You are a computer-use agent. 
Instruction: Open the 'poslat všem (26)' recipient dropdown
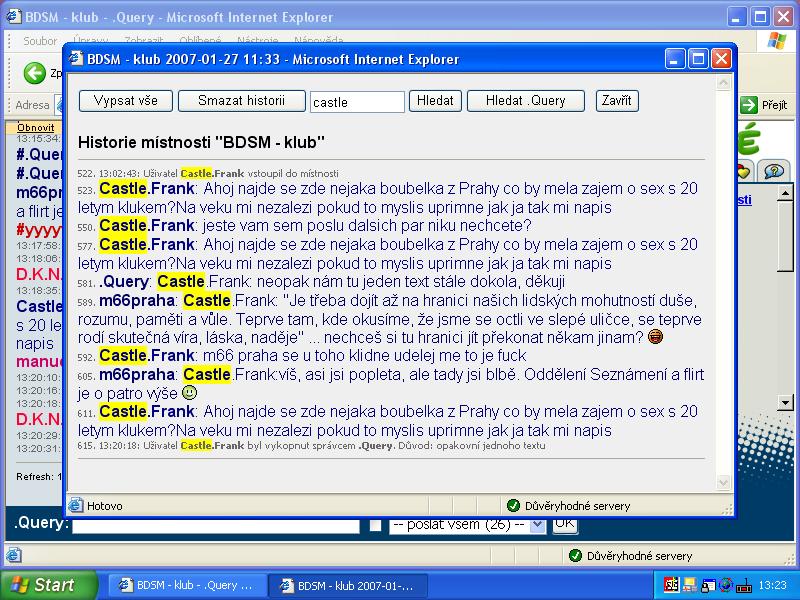[467, 525]
